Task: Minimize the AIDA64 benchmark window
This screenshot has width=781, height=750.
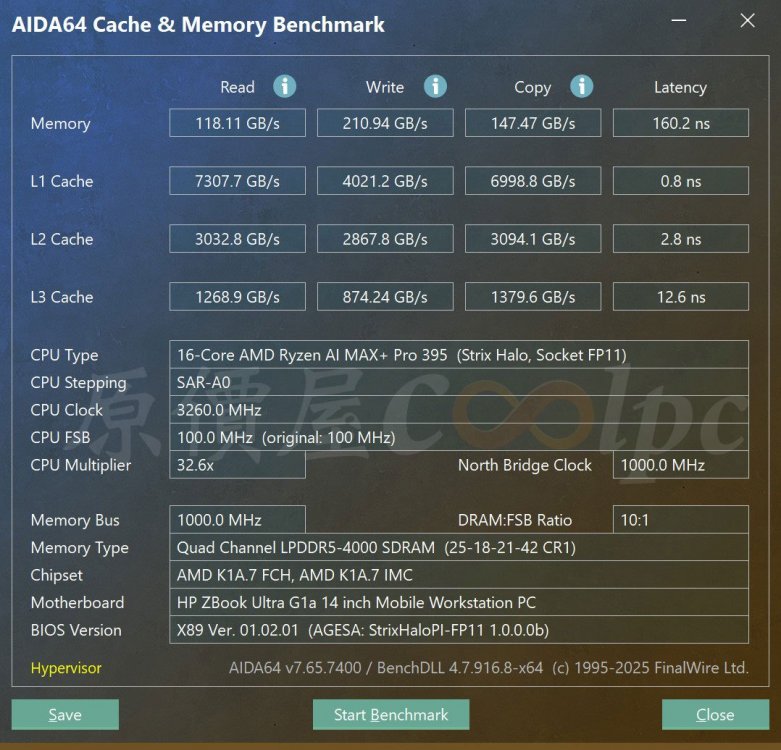Action: [678, 20]
